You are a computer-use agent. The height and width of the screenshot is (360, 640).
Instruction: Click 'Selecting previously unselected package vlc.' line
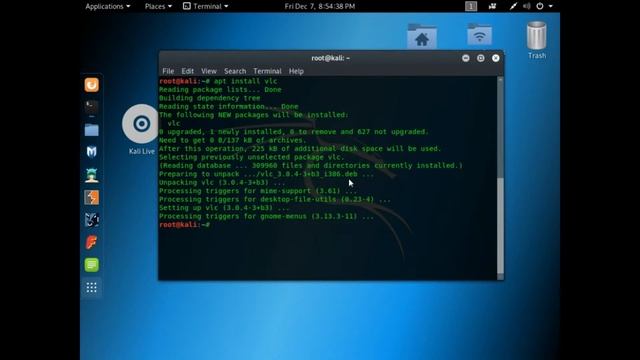point(252,157)
